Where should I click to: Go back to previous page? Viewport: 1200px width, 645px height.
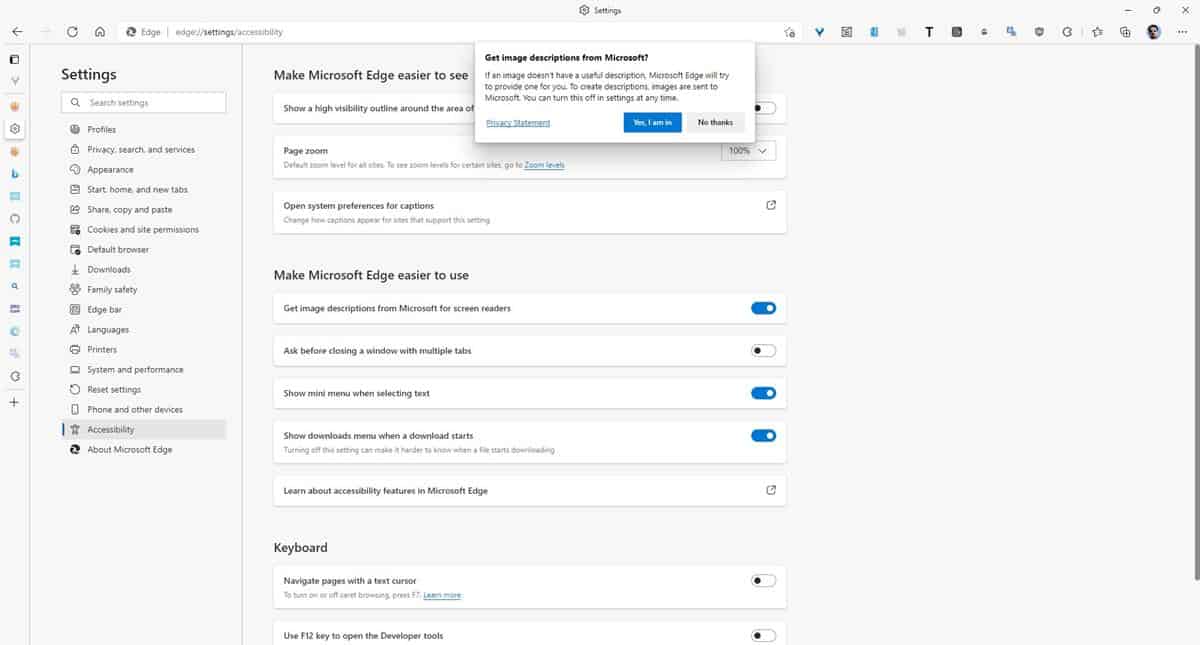point(17,31)
